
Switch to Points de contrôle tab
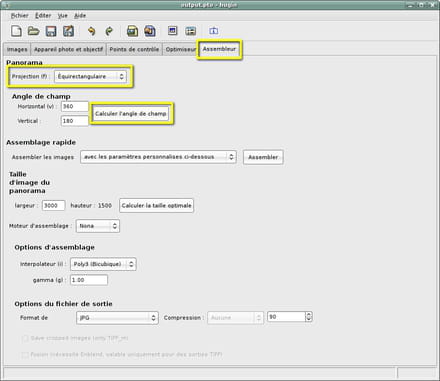pos(134,49)
